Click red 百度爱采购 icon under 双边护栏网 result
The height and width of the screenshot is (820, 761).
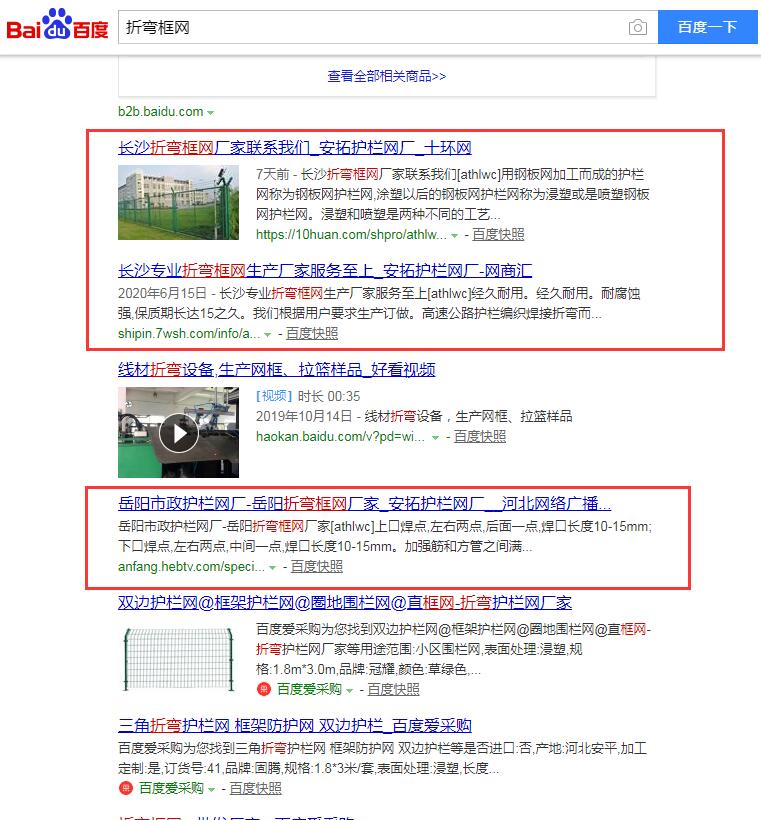264,689
